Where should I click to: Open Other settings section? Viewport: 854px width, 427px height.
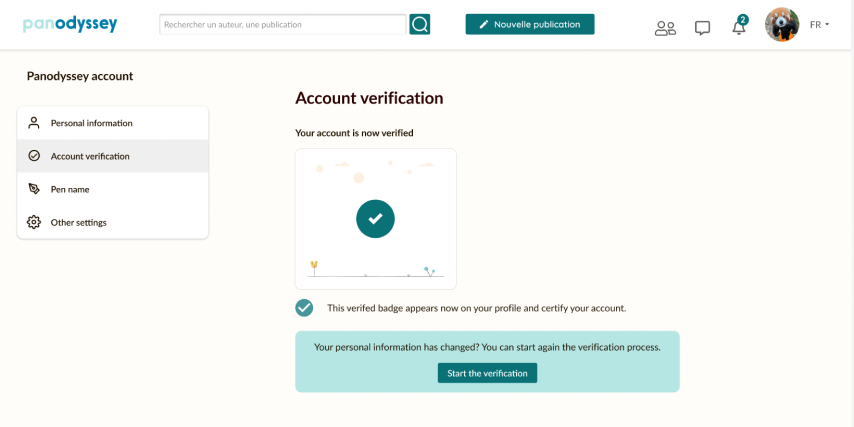(79, 222)
